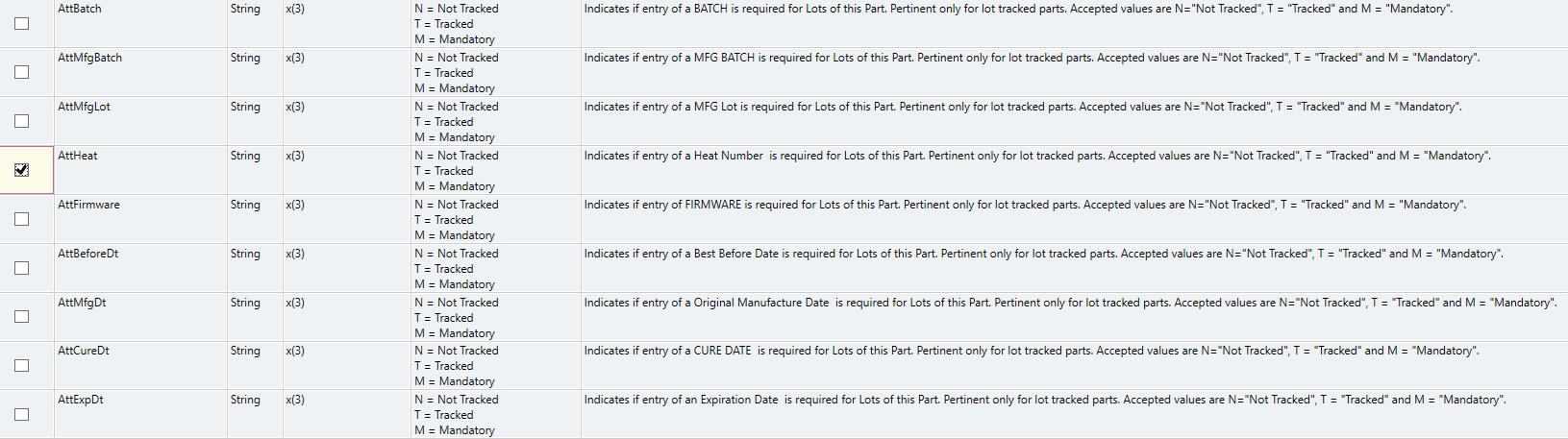This screenshot has height=439, width=1568.
Task: Select the AttFirmware field name cell
Action: click(x=89, y=205)
